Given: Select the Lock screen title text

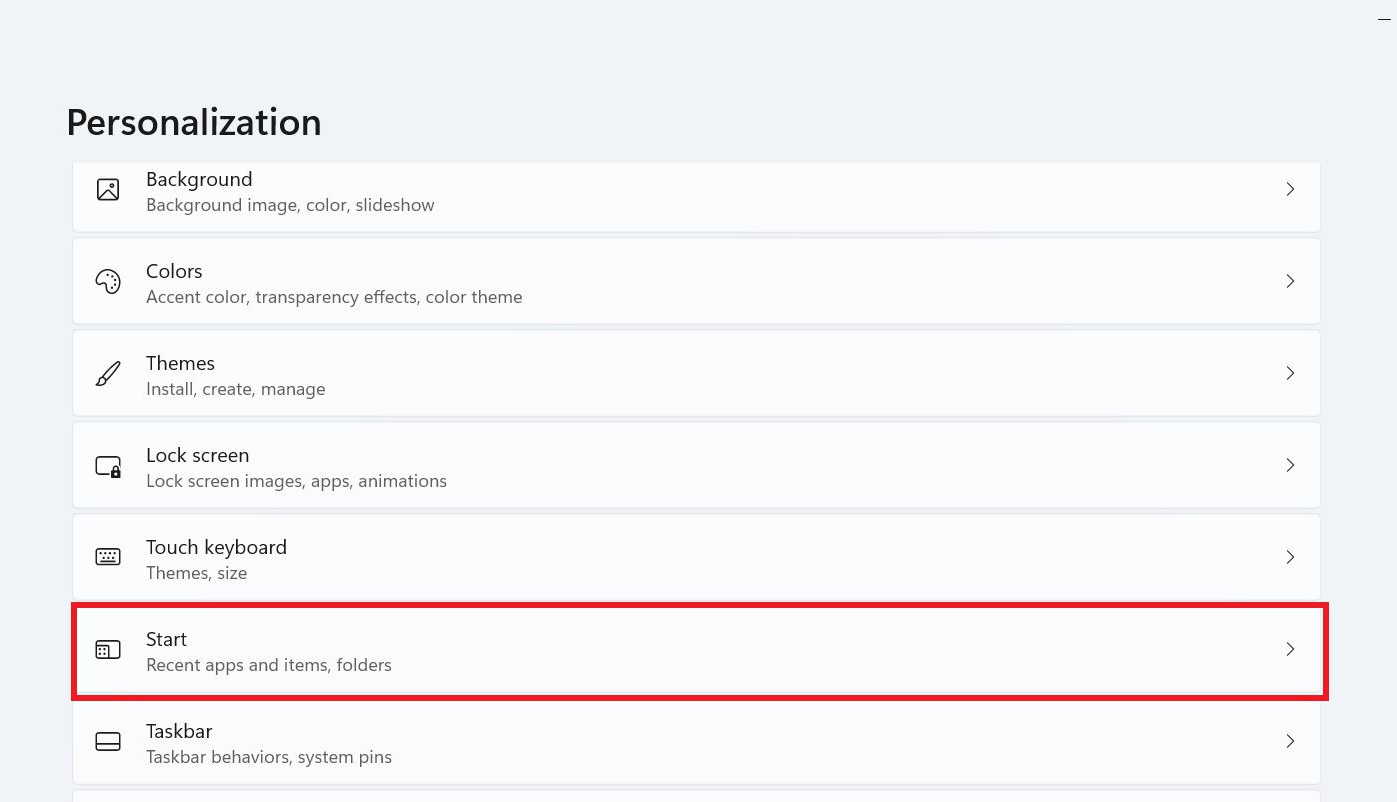Looking at the screenshot, I should pyautogui.click(x=197, y=455).
